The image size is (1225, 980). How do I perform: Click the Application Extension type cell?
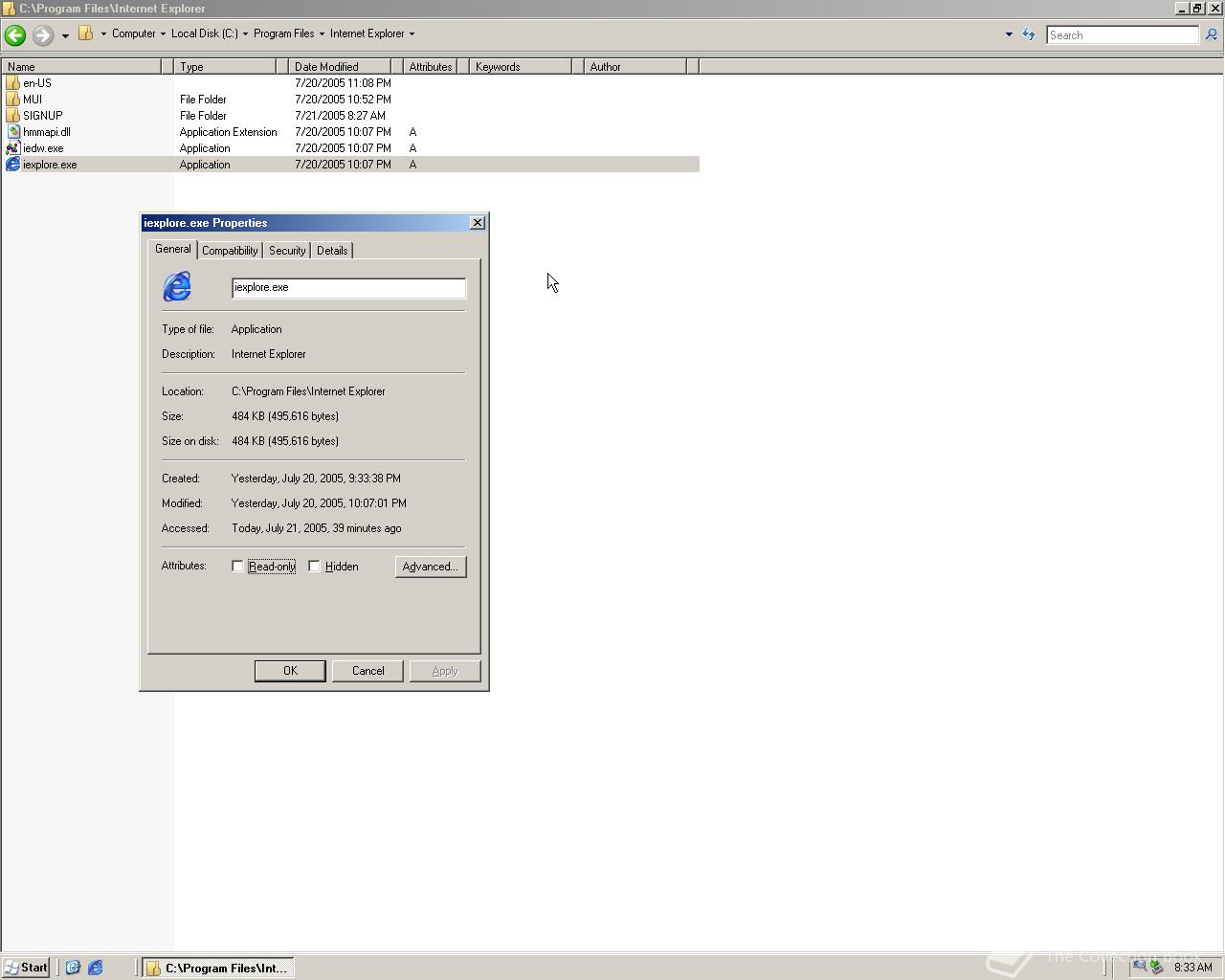228,132
